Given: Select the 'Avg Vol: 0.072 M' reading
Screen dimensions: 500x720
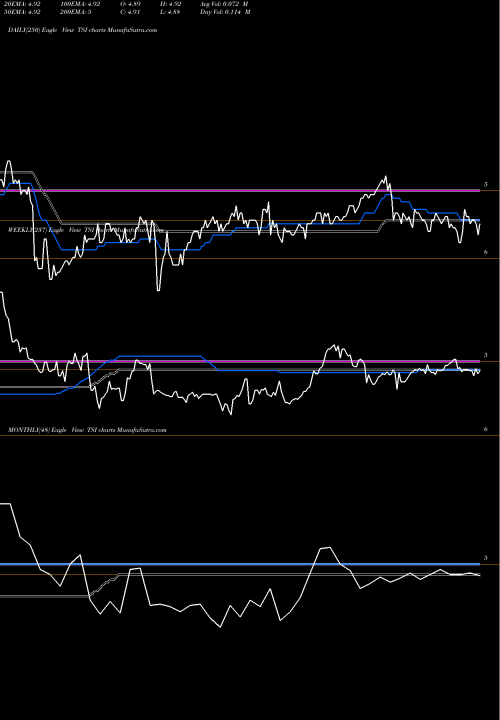Looking at the screenshot, I should [x=224, y=4].
